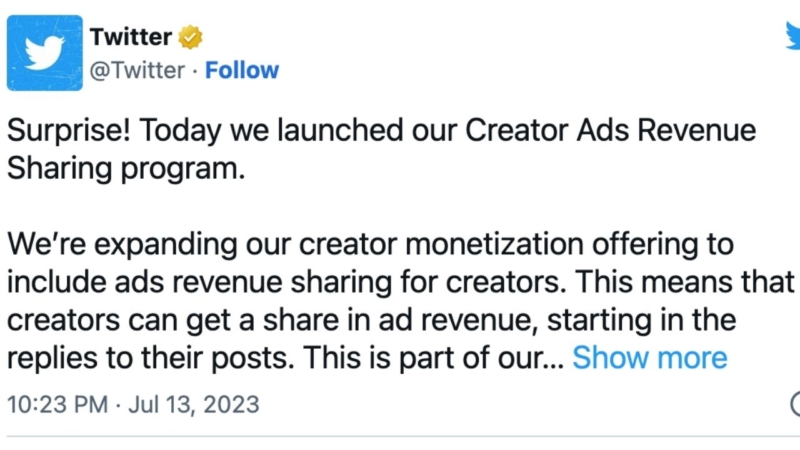The width and height of the screenshot is (800, 450).
Task: Click the 10:23 PM time
Action: (x=57, y=405)
